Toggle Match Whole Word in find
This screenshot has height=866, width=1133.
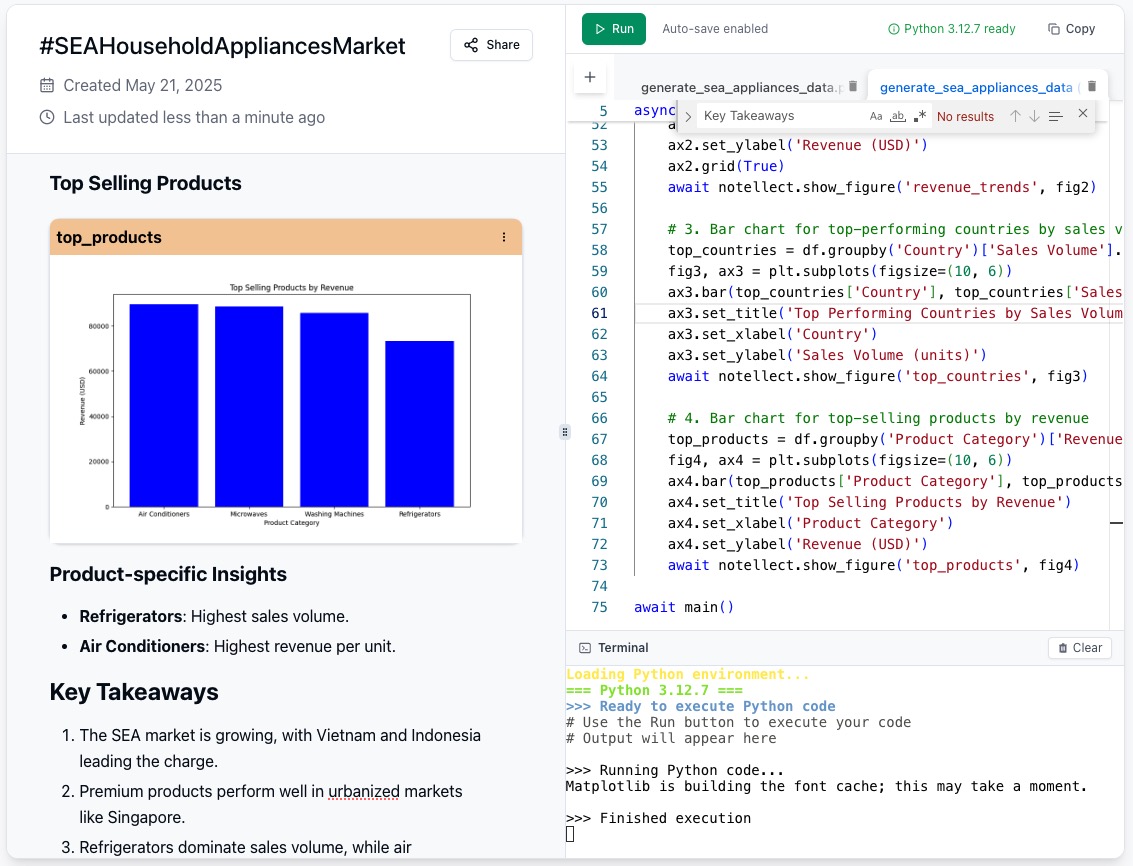click(x=897, y=116)
